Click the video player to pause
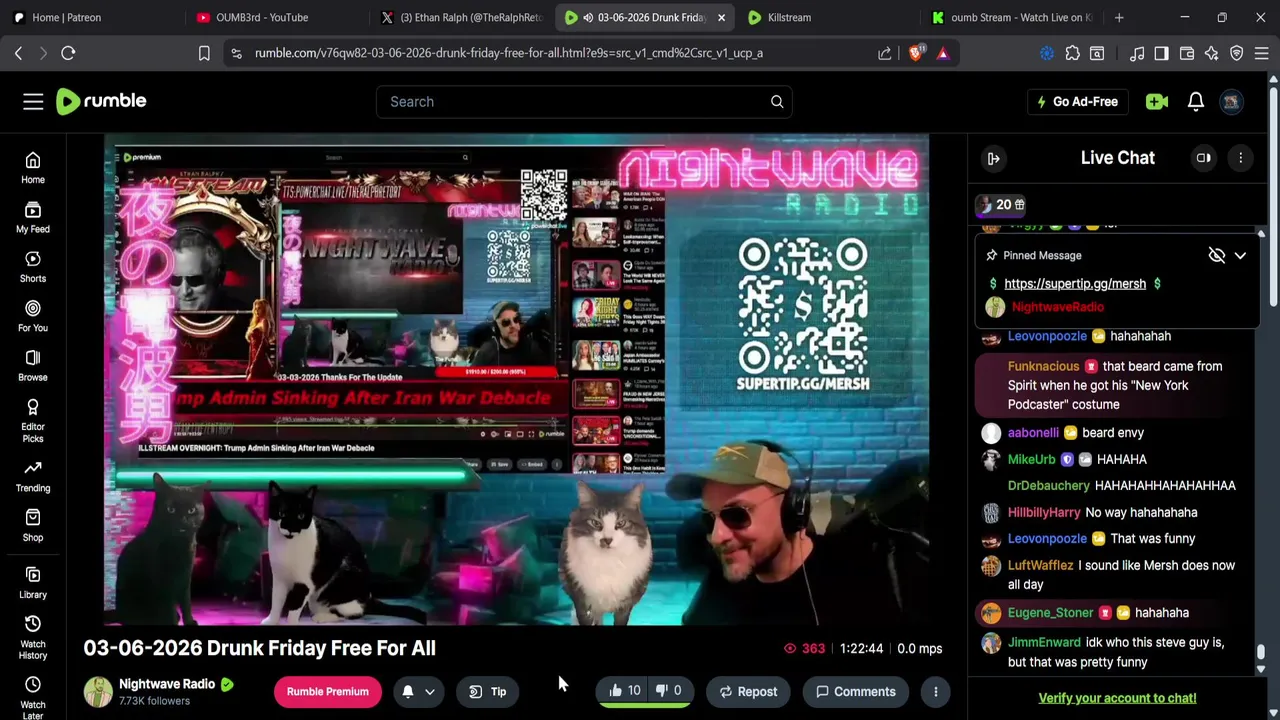This screenshot has width=1280, height=720. 516,380
